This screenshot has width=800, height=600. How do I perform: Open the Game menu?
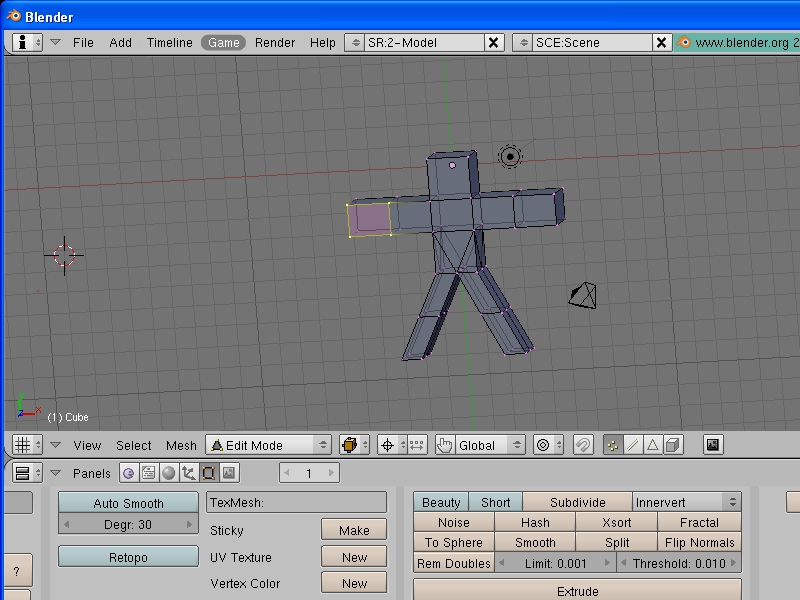tap(223, 42)
